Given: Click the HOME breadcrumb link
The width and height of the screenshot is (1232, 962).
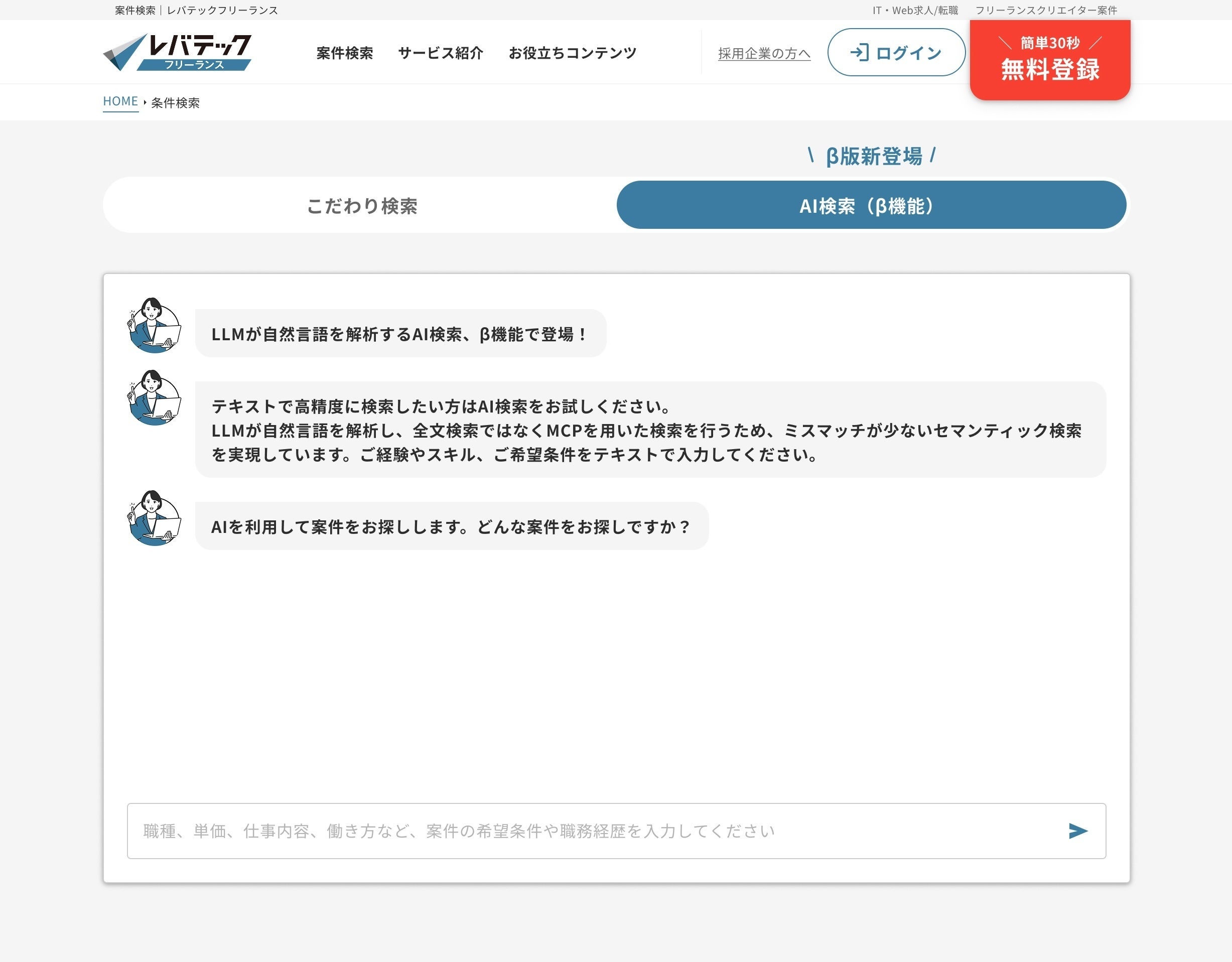Looking at the screenshot, I should (x=120, y=101).
